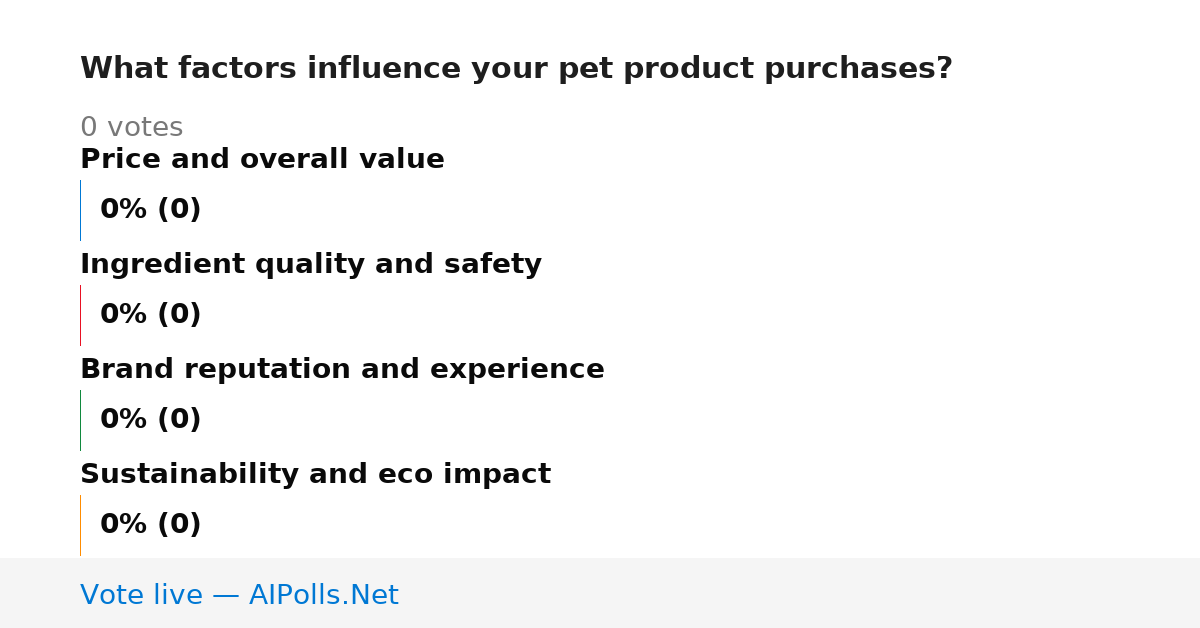Screen dimensions: 1200x628
Task: Click the blue result bar for Price
Action: [81, 210]
